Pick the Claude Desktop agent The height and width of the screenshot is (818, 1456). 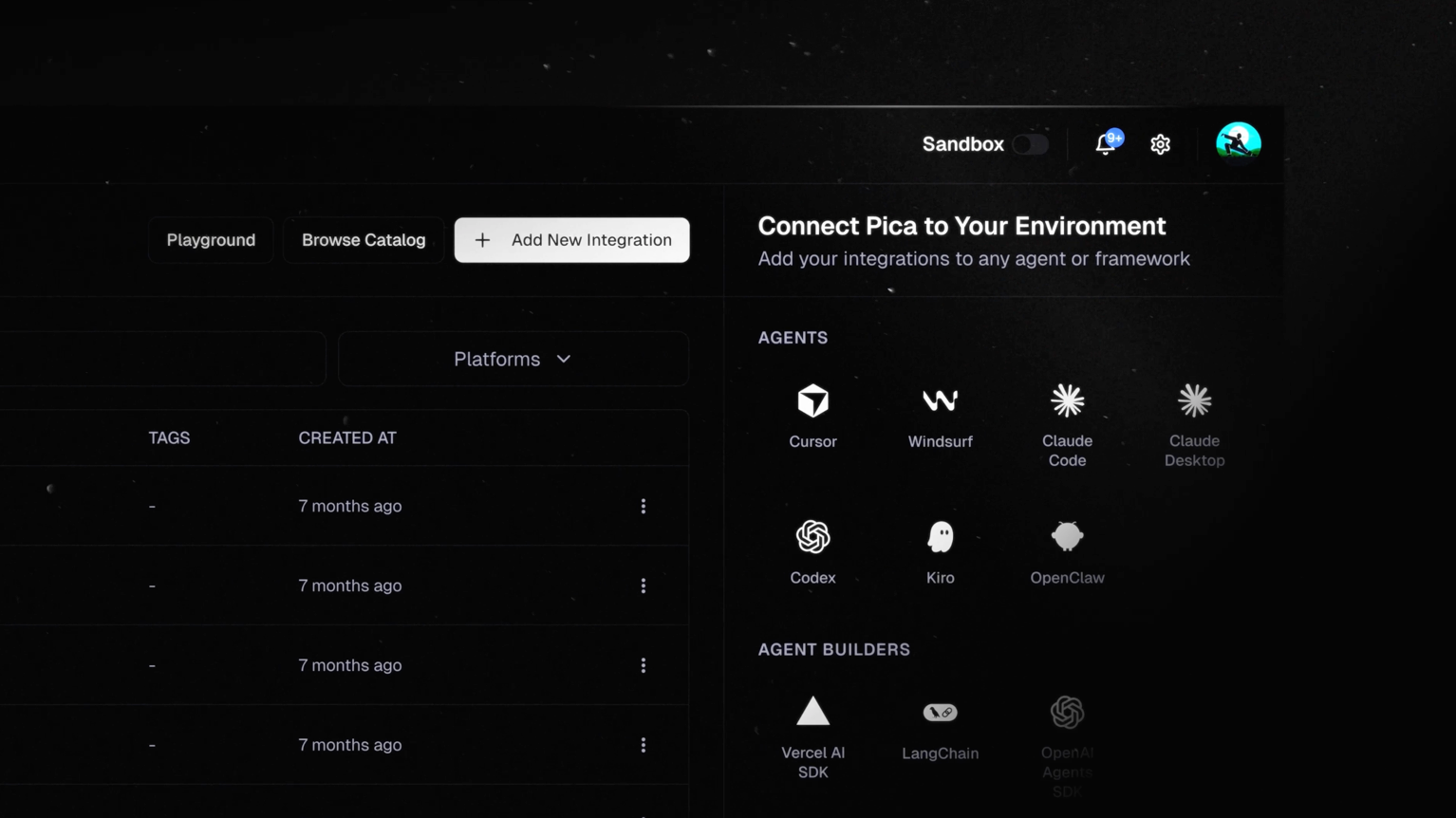pyautogui.click(x=1194, y=425)
